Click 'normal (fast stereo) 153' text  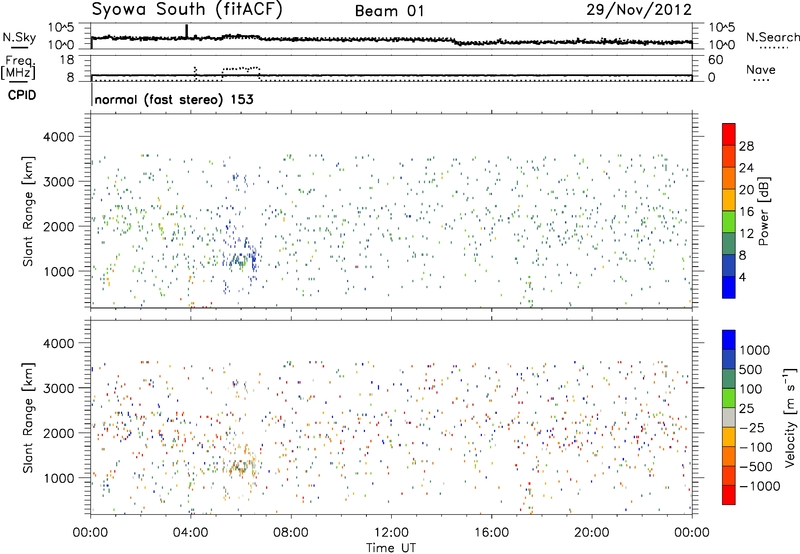(174, 99)
